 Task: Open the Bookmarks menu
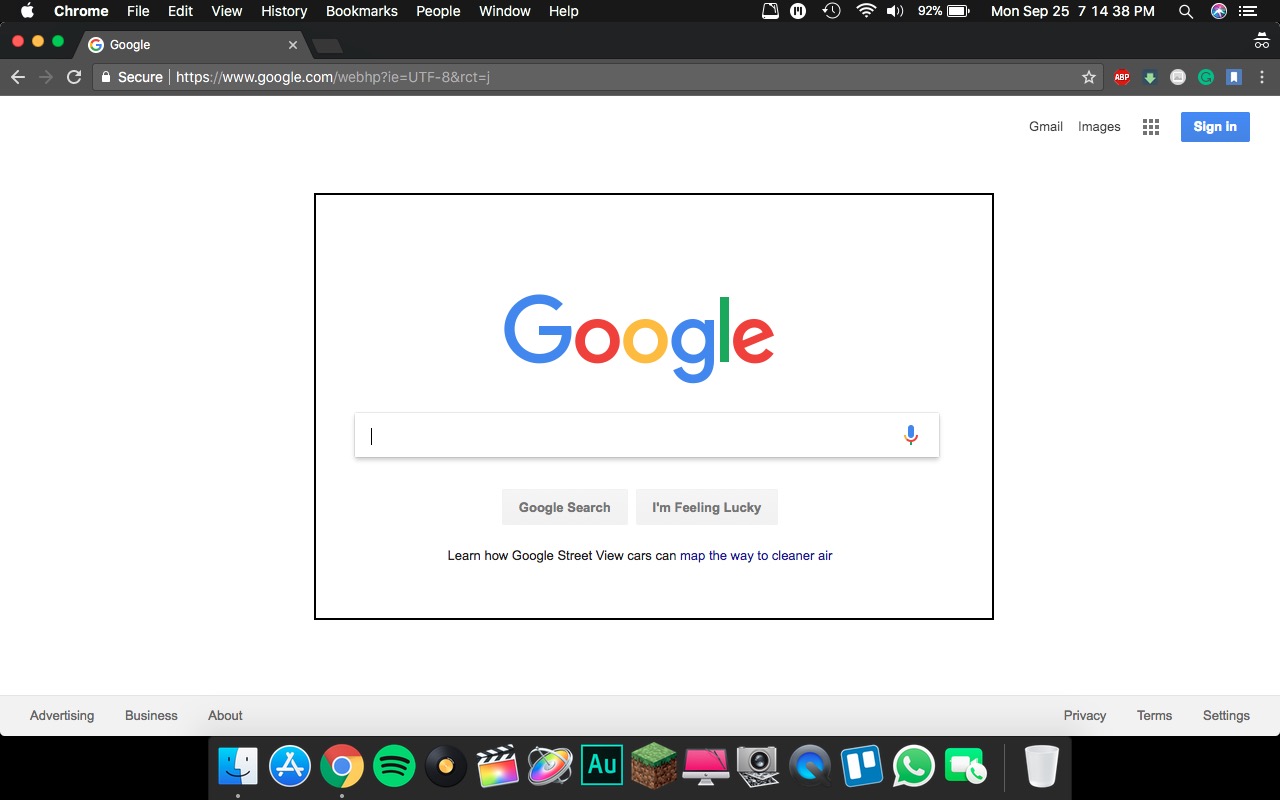[361, 11]
